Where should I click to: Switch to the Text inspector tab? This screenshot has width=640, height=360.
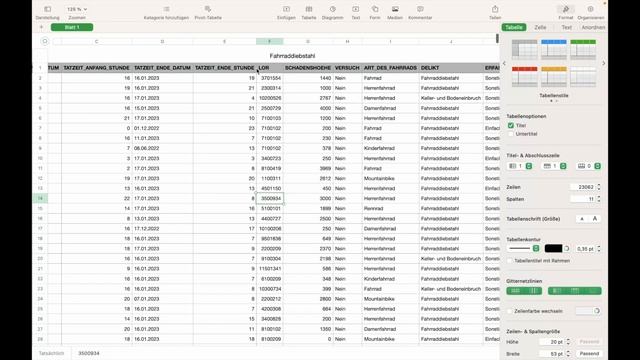[x=567, y=27]
